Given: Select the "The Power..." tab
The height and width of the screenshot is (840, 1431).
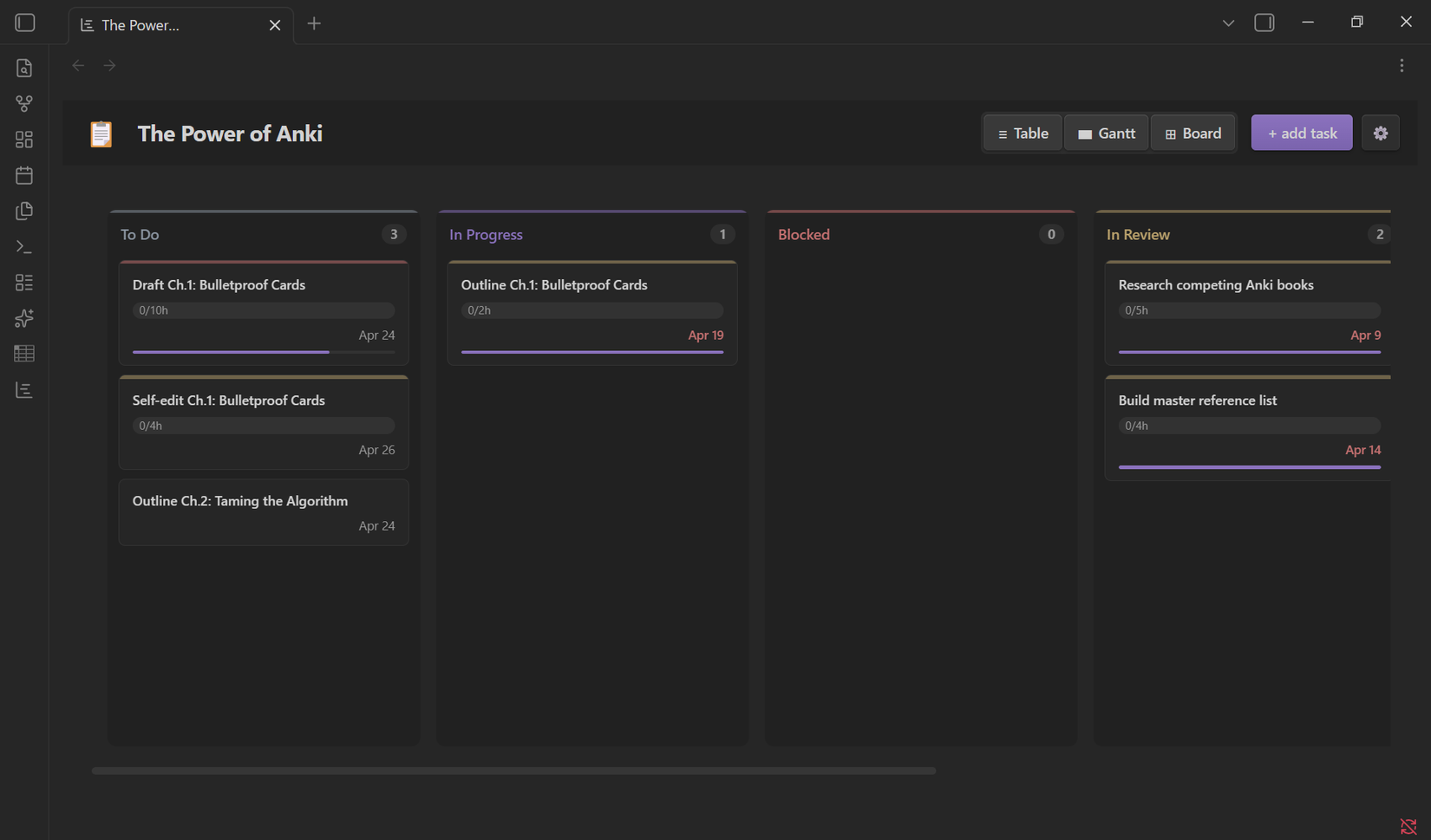Looking at the screenshot, I should [x=180, y=25].
